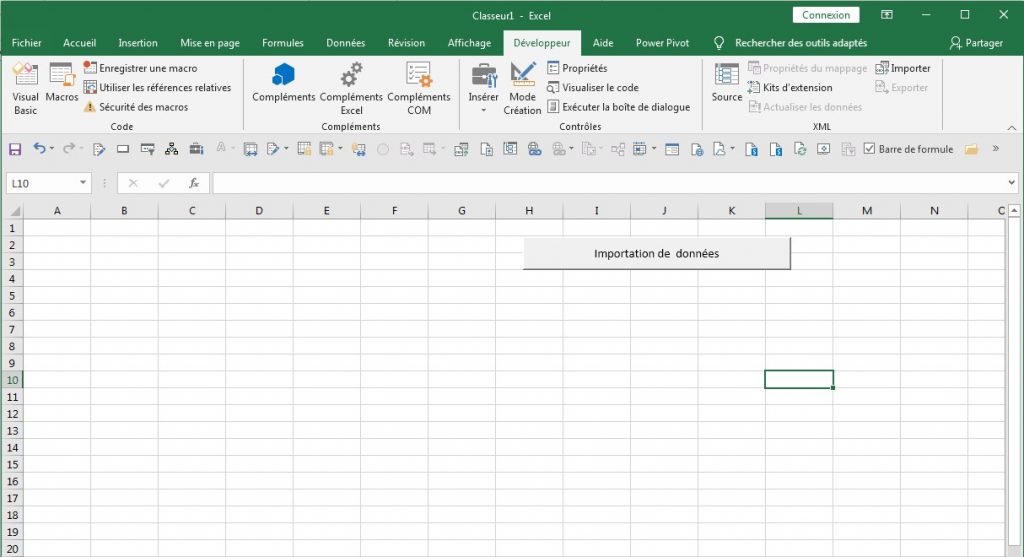Undo the last action
The width and height of the screenshot is (1024, 557).
[x=39, y=149]
